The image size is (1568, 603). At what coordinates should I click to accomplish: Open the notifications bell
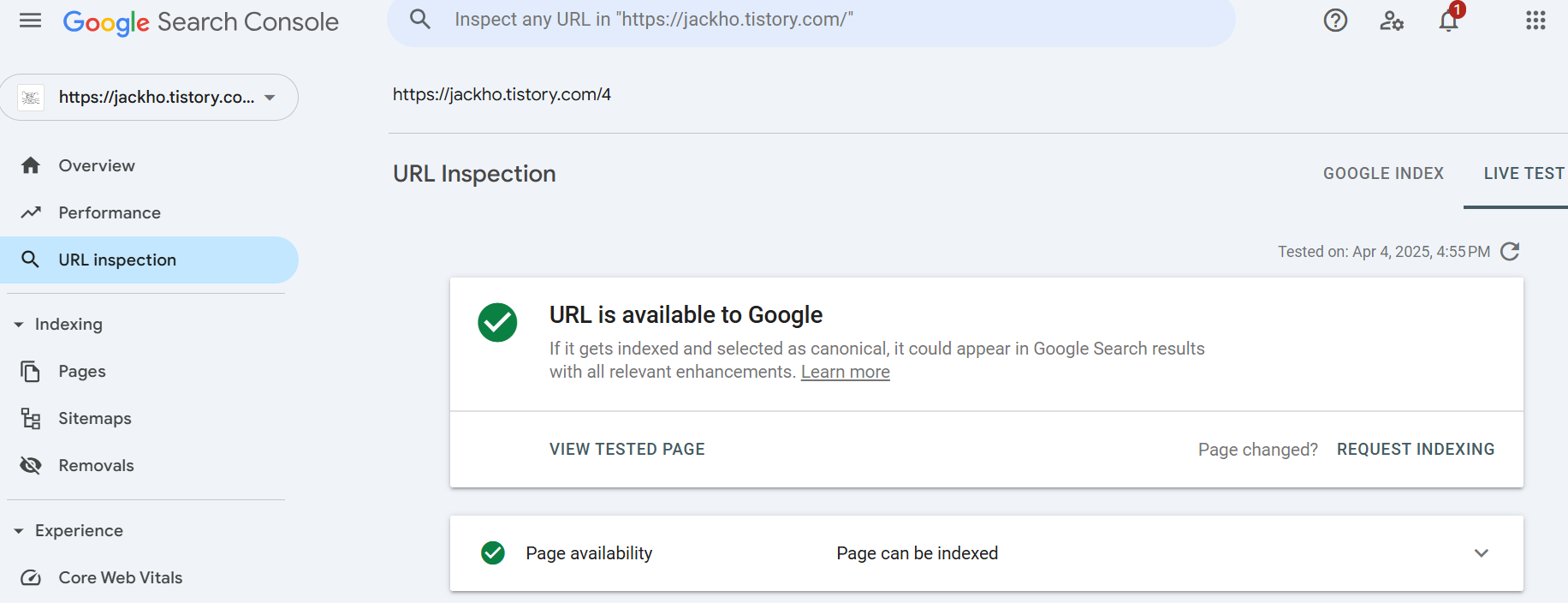pyautogui.click(x=1449, y=19)
